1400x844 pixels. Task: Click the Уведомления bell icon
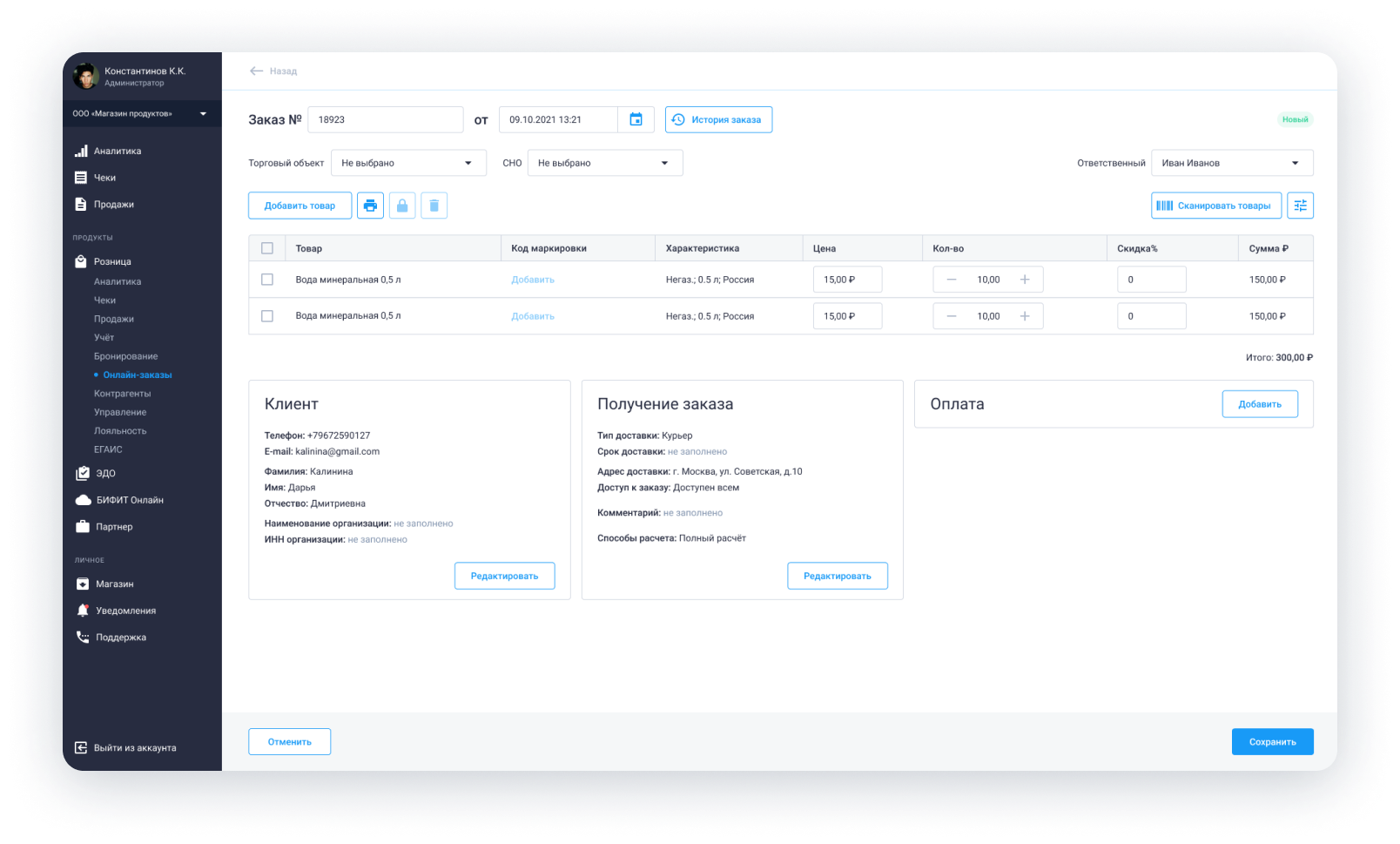pos(83,611)
